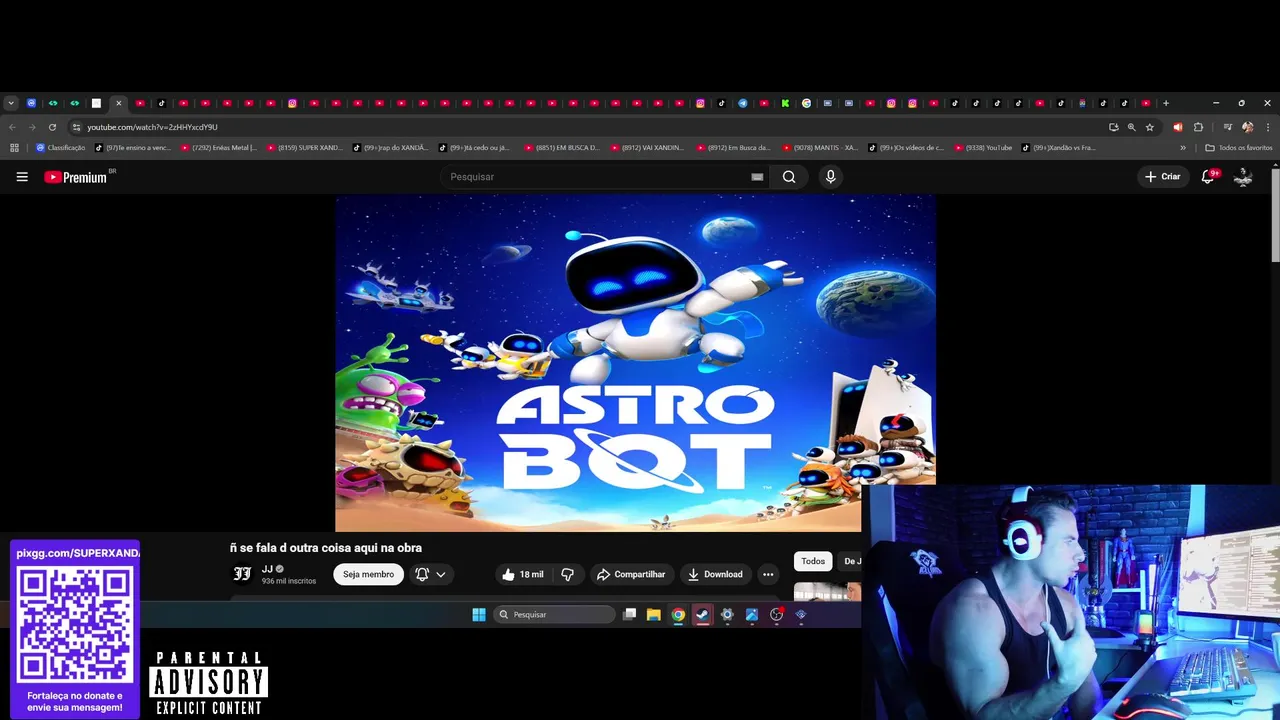Open File Explorer from taskbar

[x=654, y=615]
